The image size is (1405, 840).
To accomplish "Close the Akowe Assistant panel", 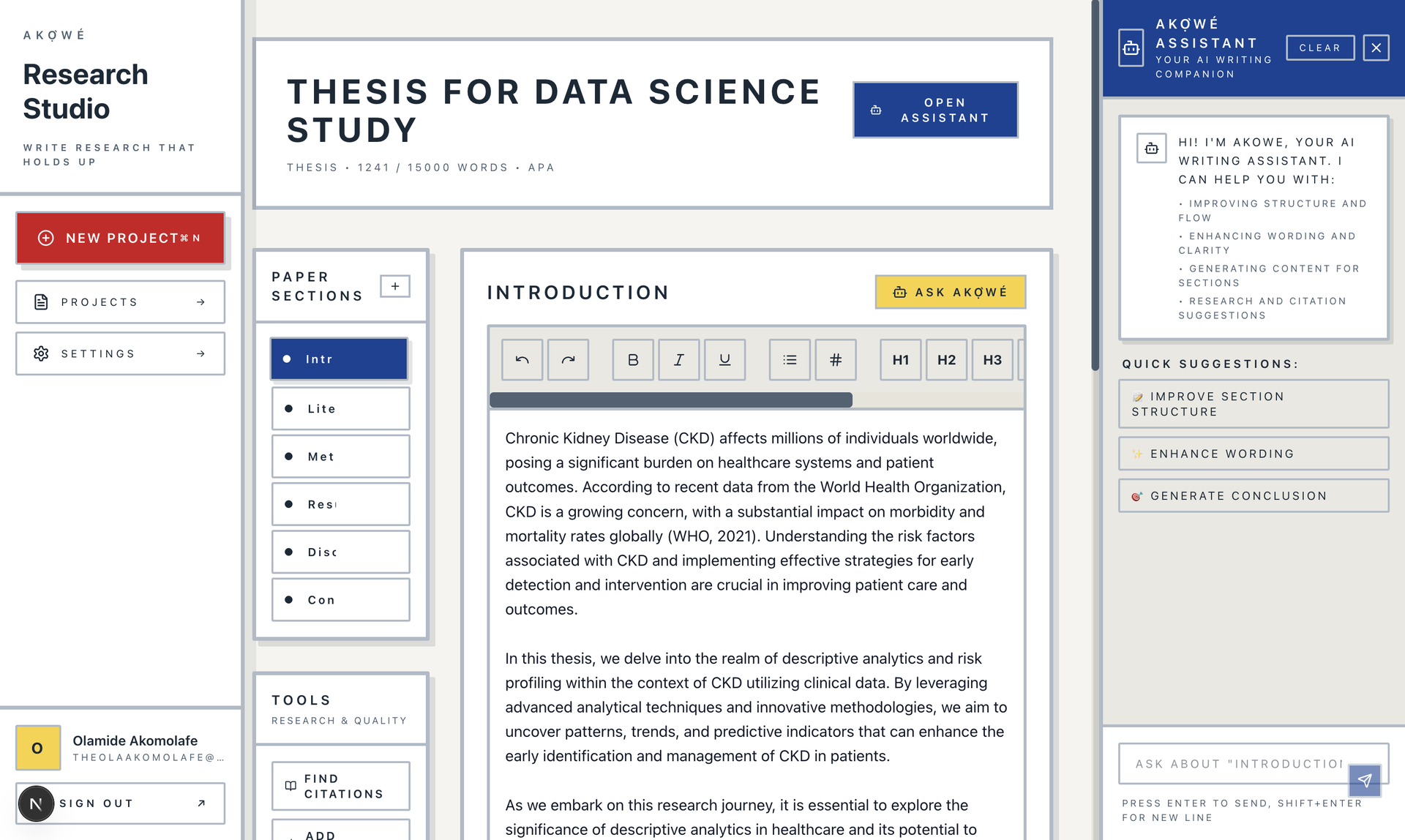I will coord(1376,48).
